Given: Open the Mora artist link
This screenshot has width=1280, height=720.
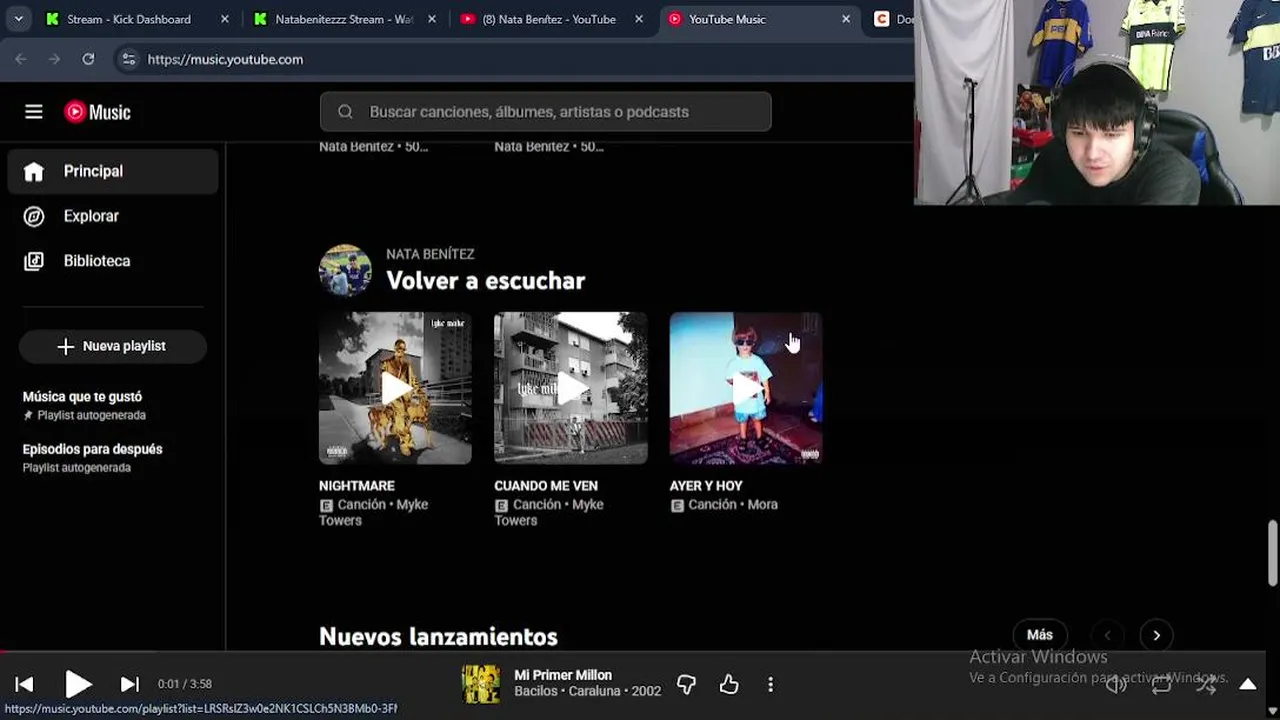Looking at the screenshot, I should tap(762, 505).
